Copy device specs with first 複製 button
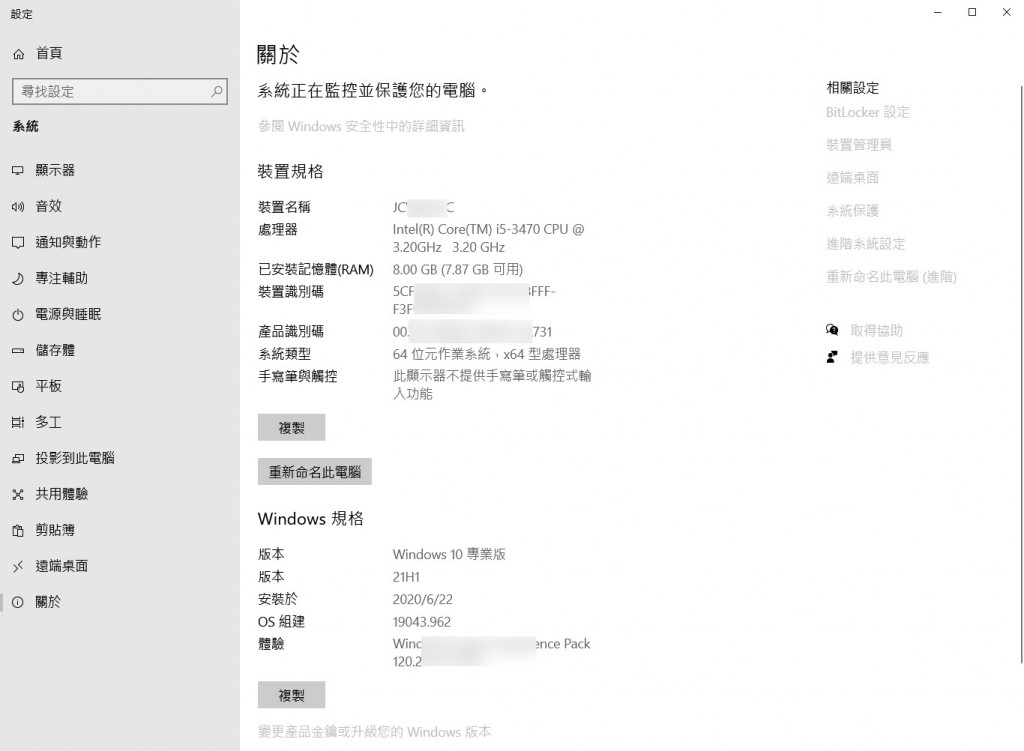 [291, 428]
